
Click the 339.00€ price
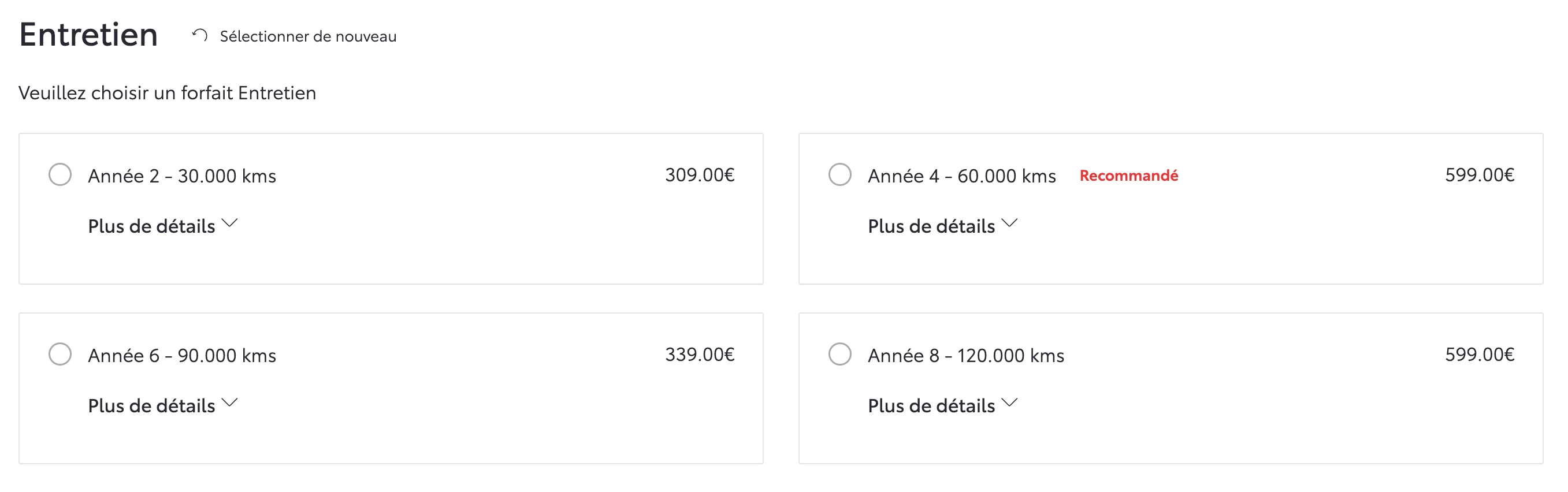click(700, 355)
